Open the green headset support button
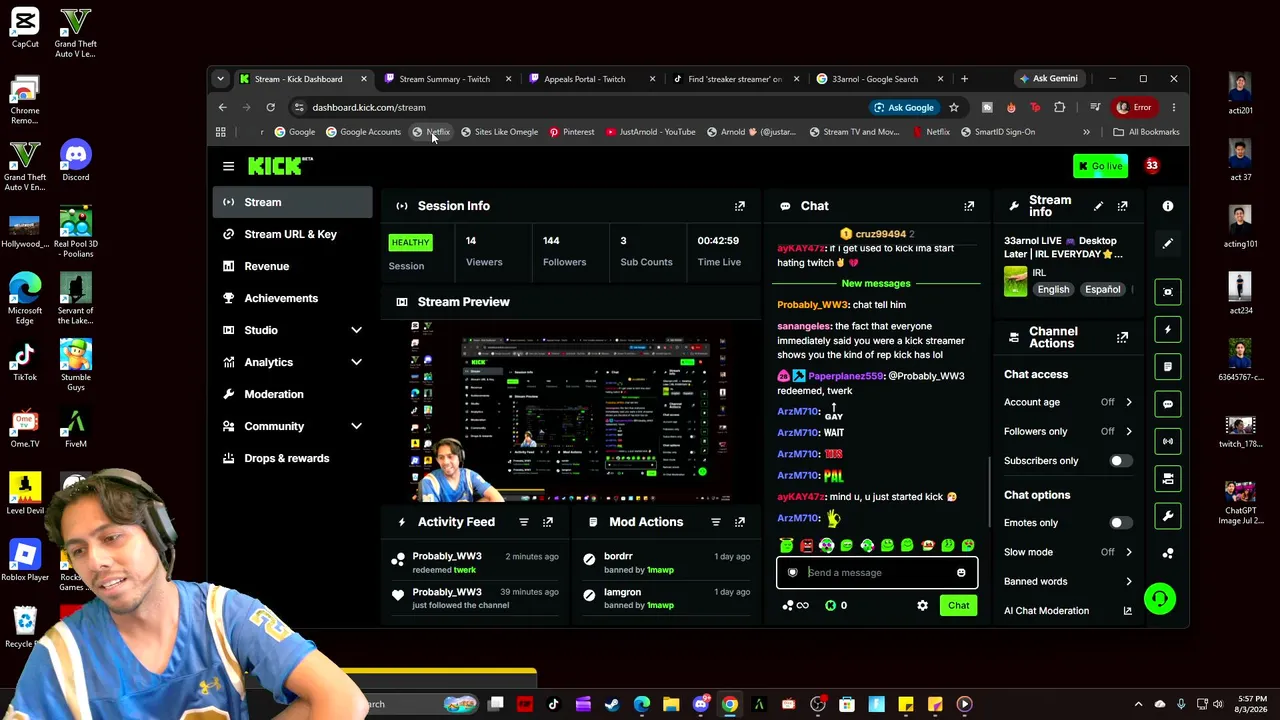This screenshot has height=720, width=1280. pyautogui.click(x=1160, y=599)
